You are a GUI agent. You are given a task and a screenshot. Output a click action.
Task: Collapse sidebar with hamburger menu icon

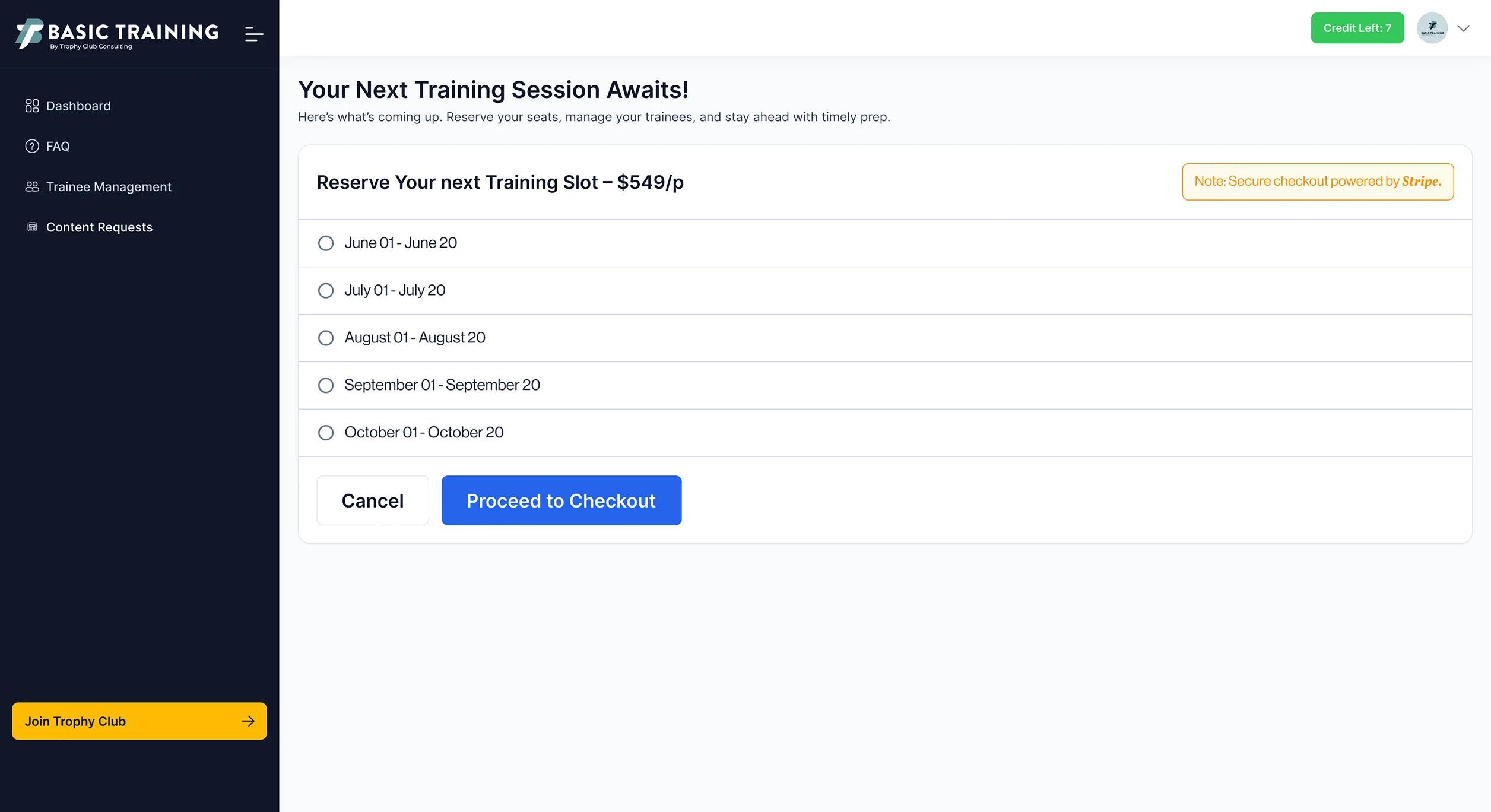[254, 34]
